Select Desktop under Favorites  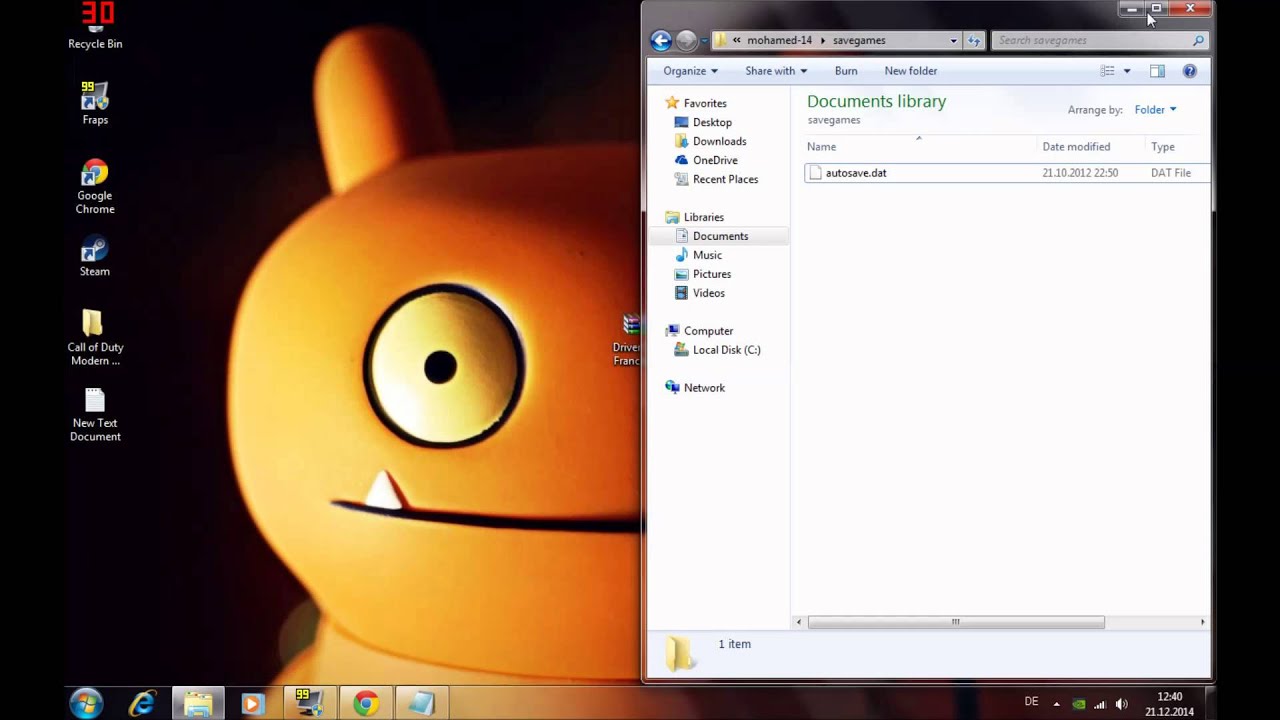coord(712,122)
